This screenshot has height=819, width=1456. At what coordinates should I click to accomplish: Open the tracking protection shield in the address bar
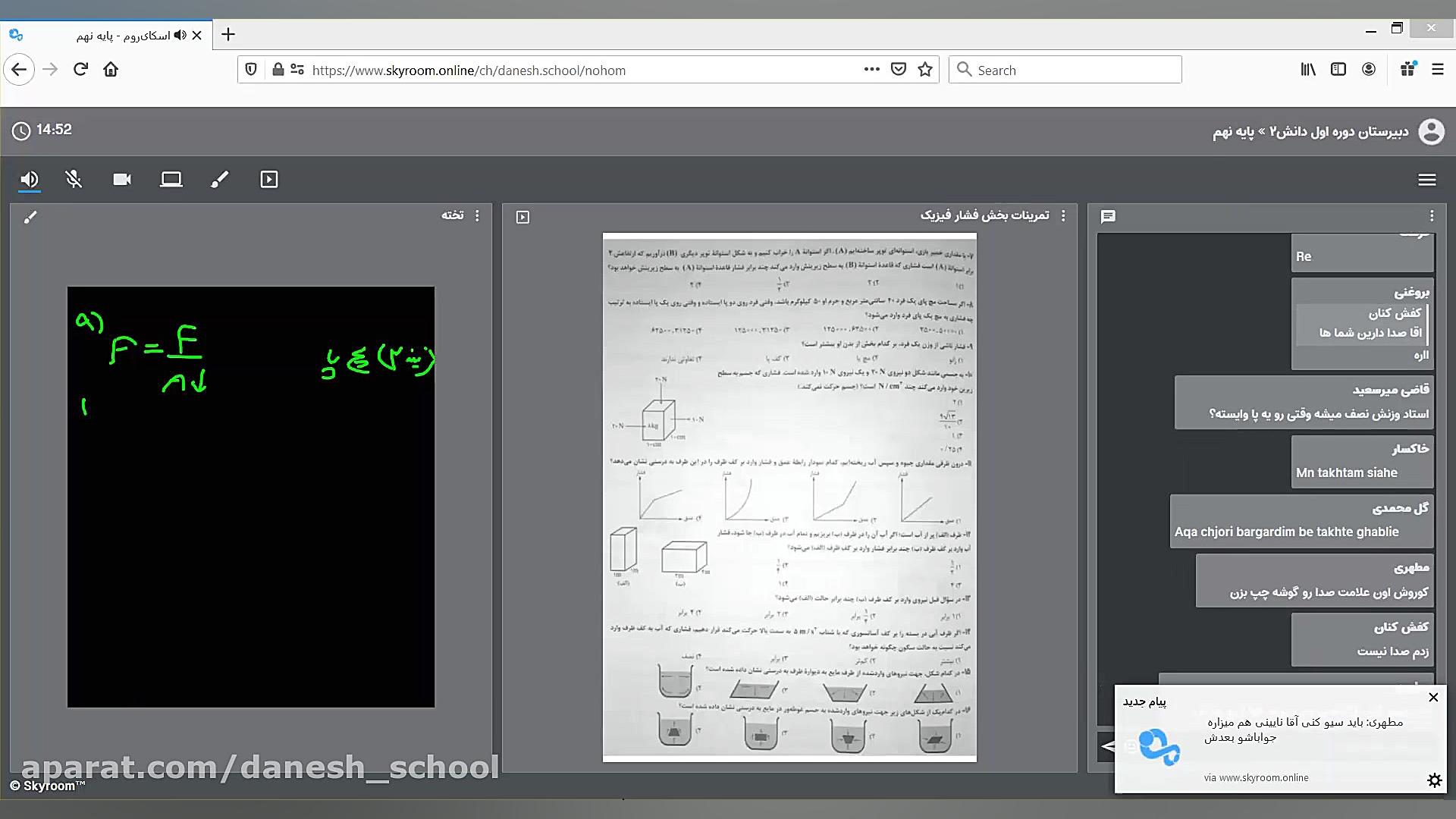[250, 69]
